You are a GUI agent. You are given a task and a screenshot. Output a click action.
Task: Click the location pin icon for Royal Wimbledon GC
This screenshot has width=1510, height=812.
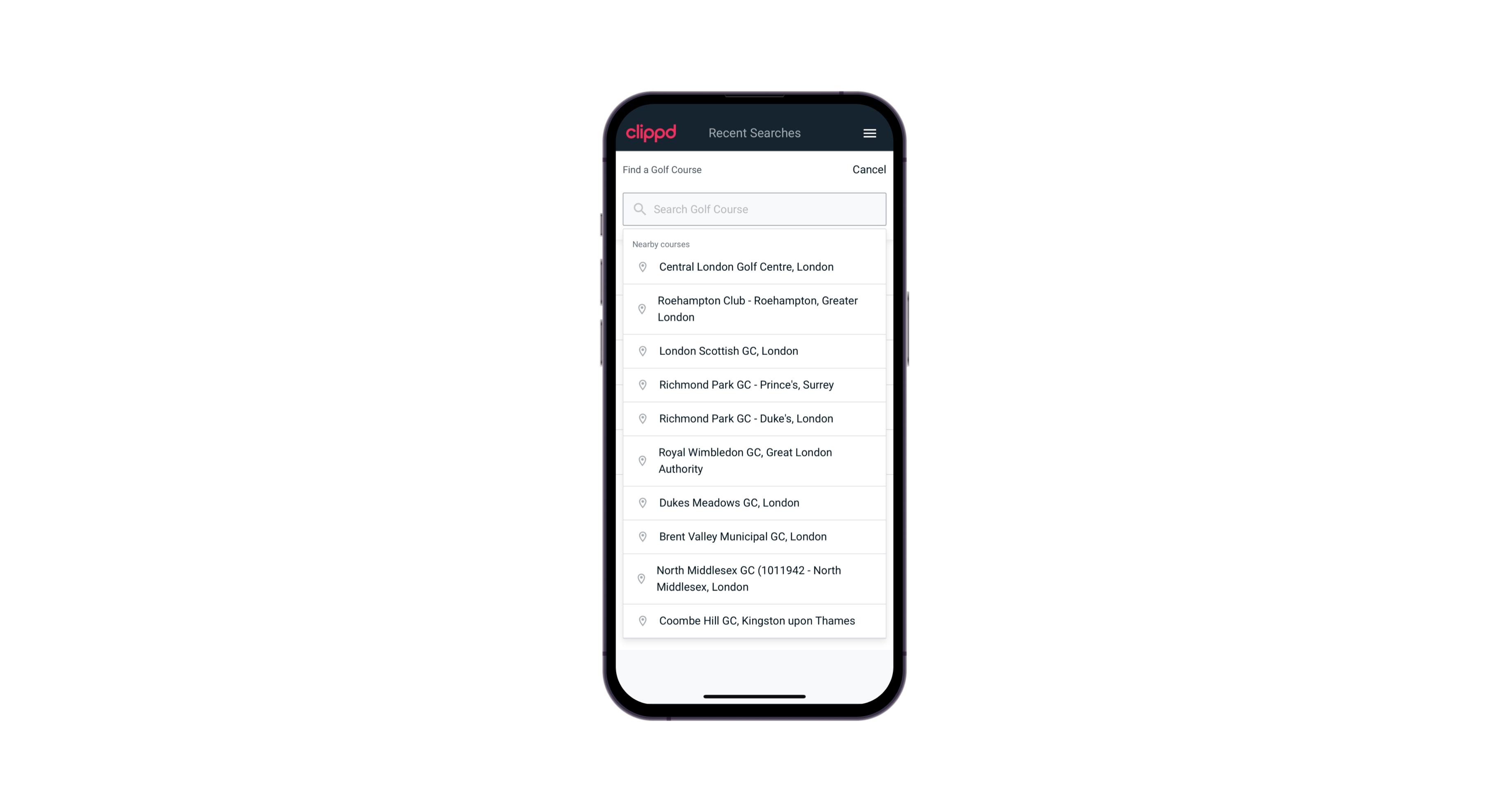pos(642,460)
